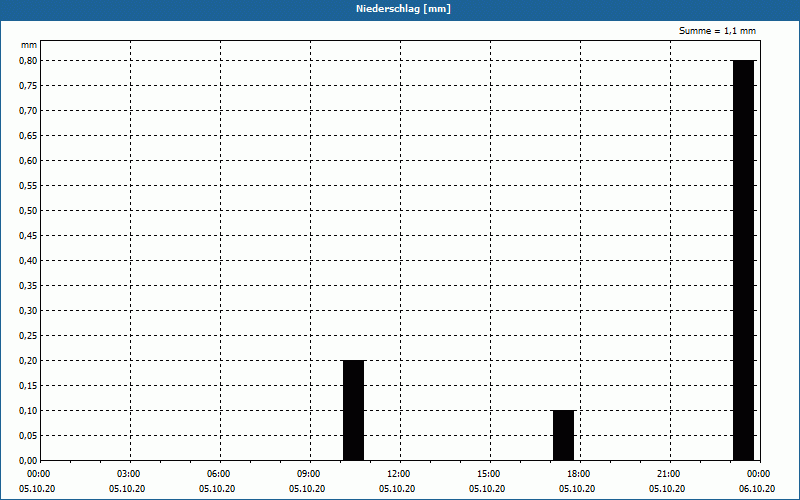Select the 0,45 y-axis label
This screenshot has width=800, height=500.
(28, 236)
